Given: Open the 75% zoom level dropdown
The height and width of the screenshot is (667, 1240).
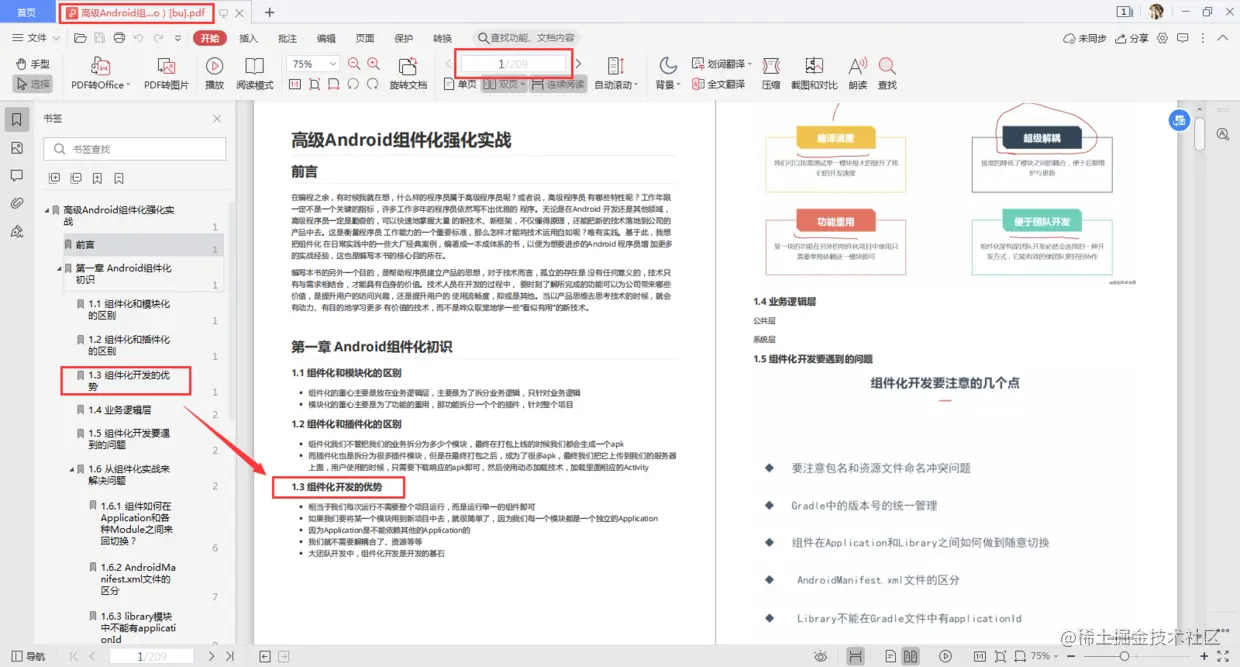Looking at the screenshot, I should click(x=313, y=63).
